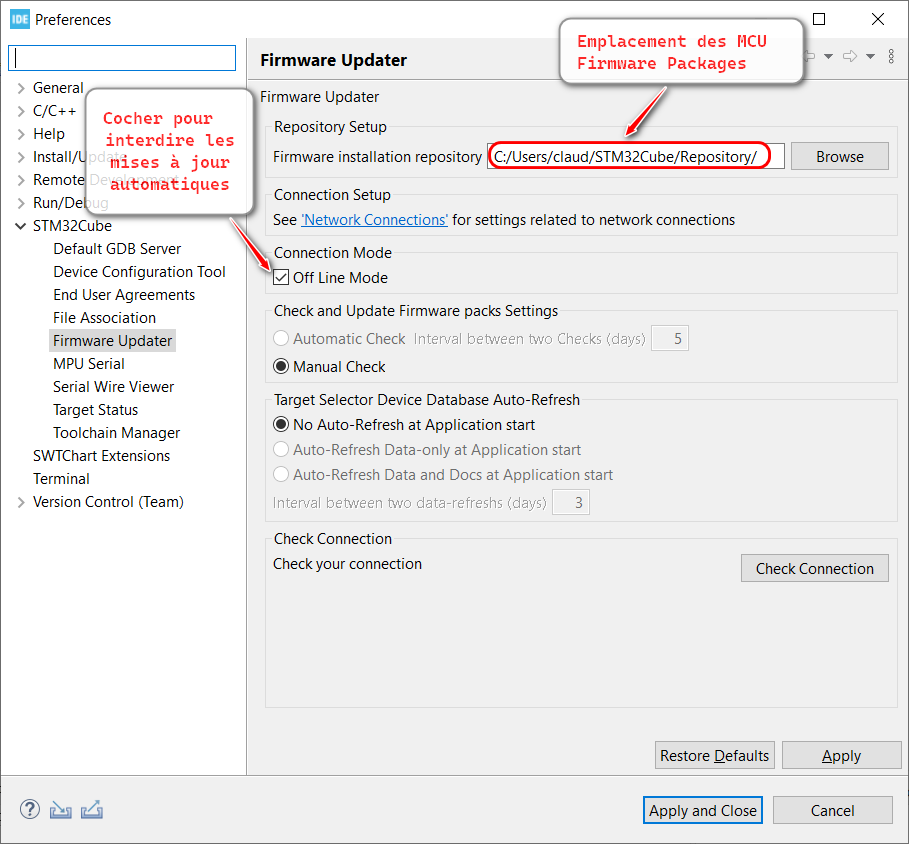Click the Cancel button
Screen dimensions: 909x844
coord(832,810)
